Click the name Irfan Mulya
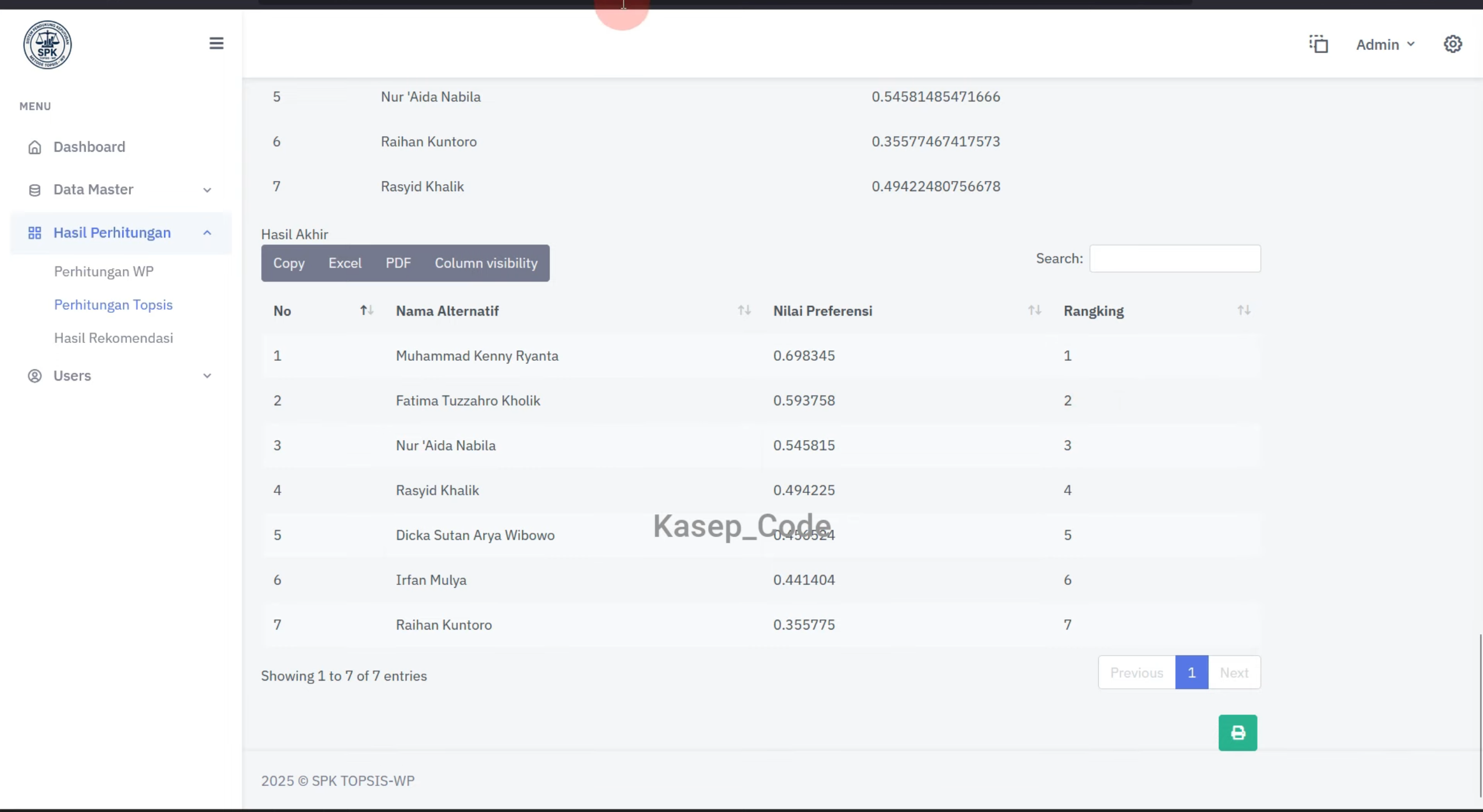Image resolution: width=1483 pixels, height=812 pixels. click(x=431, y=580)
